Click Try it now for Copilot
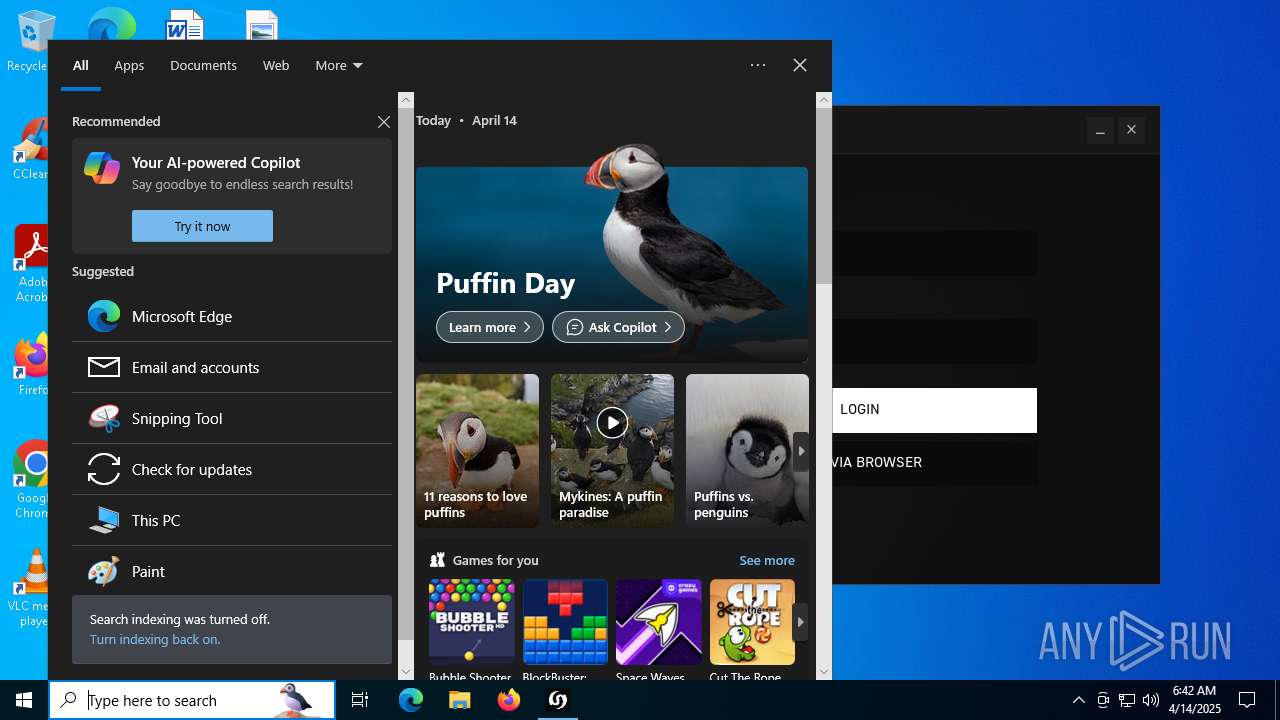Screen dimensions: 1280x720 (x=202, y=226)
